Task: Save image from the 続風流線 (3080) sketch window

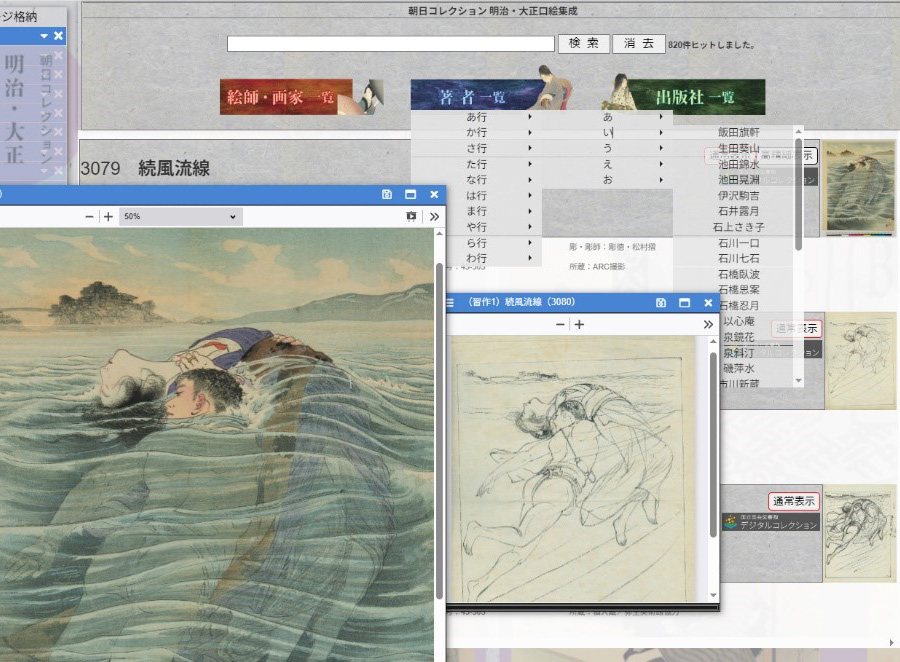Action: [x=661, y=303]
